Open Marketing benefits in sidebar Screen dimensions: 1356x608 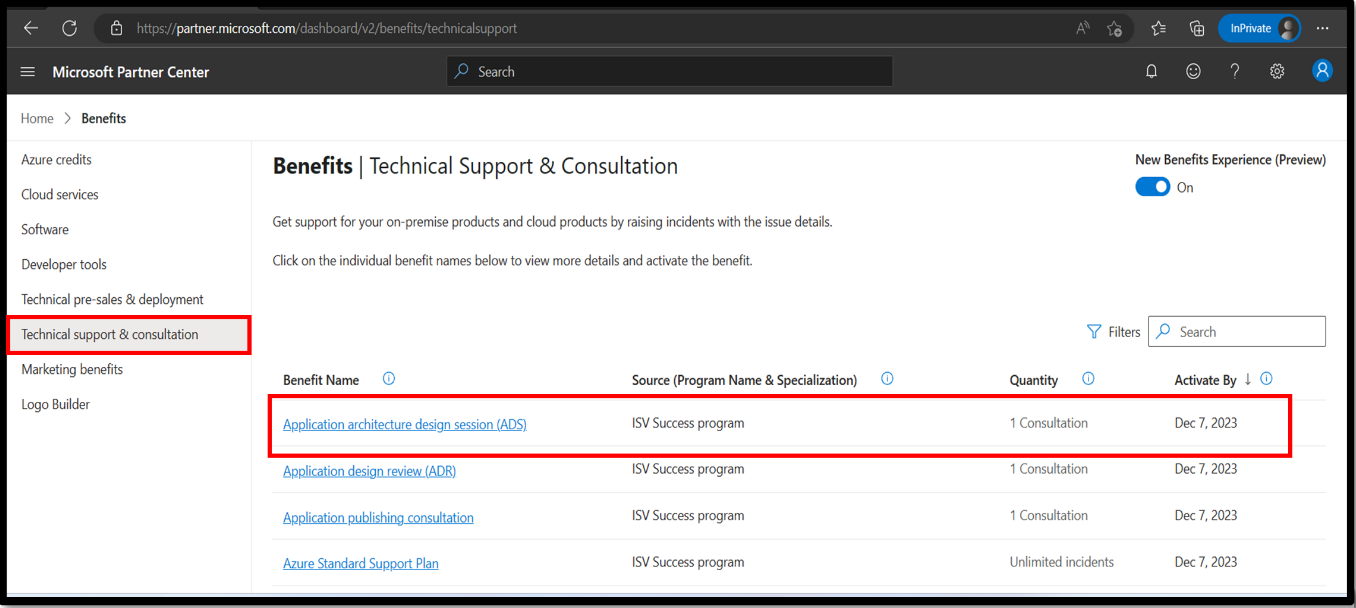pos(72,369)
